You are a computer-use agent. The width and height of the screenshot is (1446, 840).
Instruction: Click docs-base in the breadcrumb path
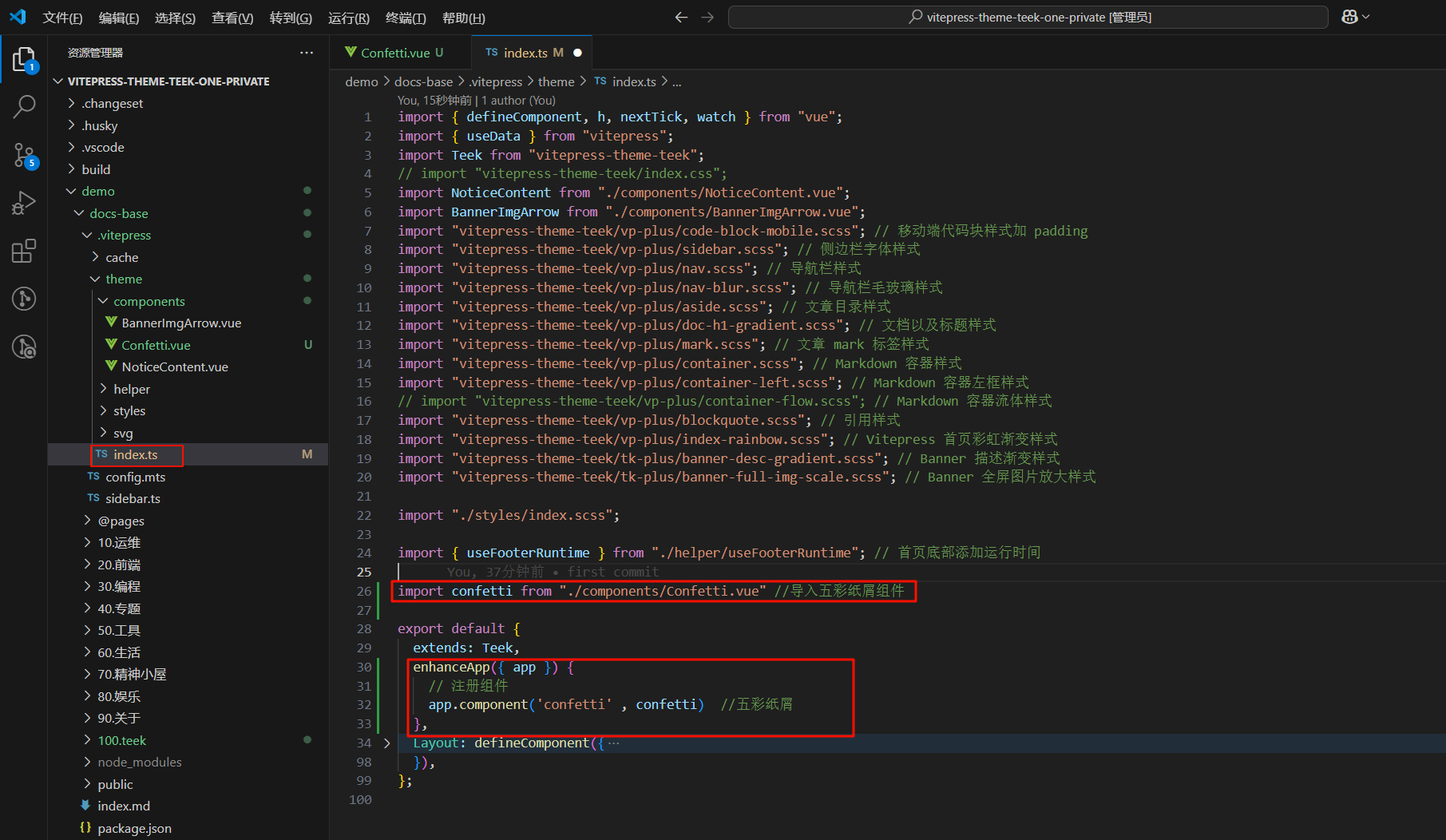[x=423, y=82]
